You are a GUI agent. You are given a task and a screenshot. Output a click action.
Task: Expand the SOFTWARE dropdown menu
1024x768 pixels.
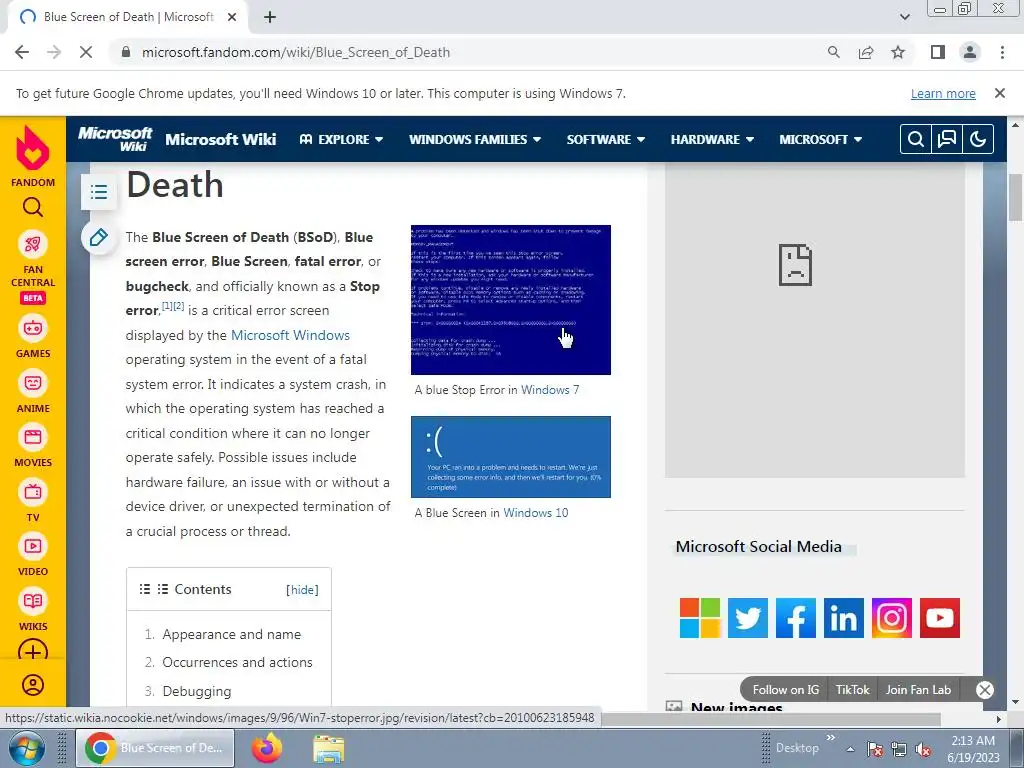click(x=605, y=139)
